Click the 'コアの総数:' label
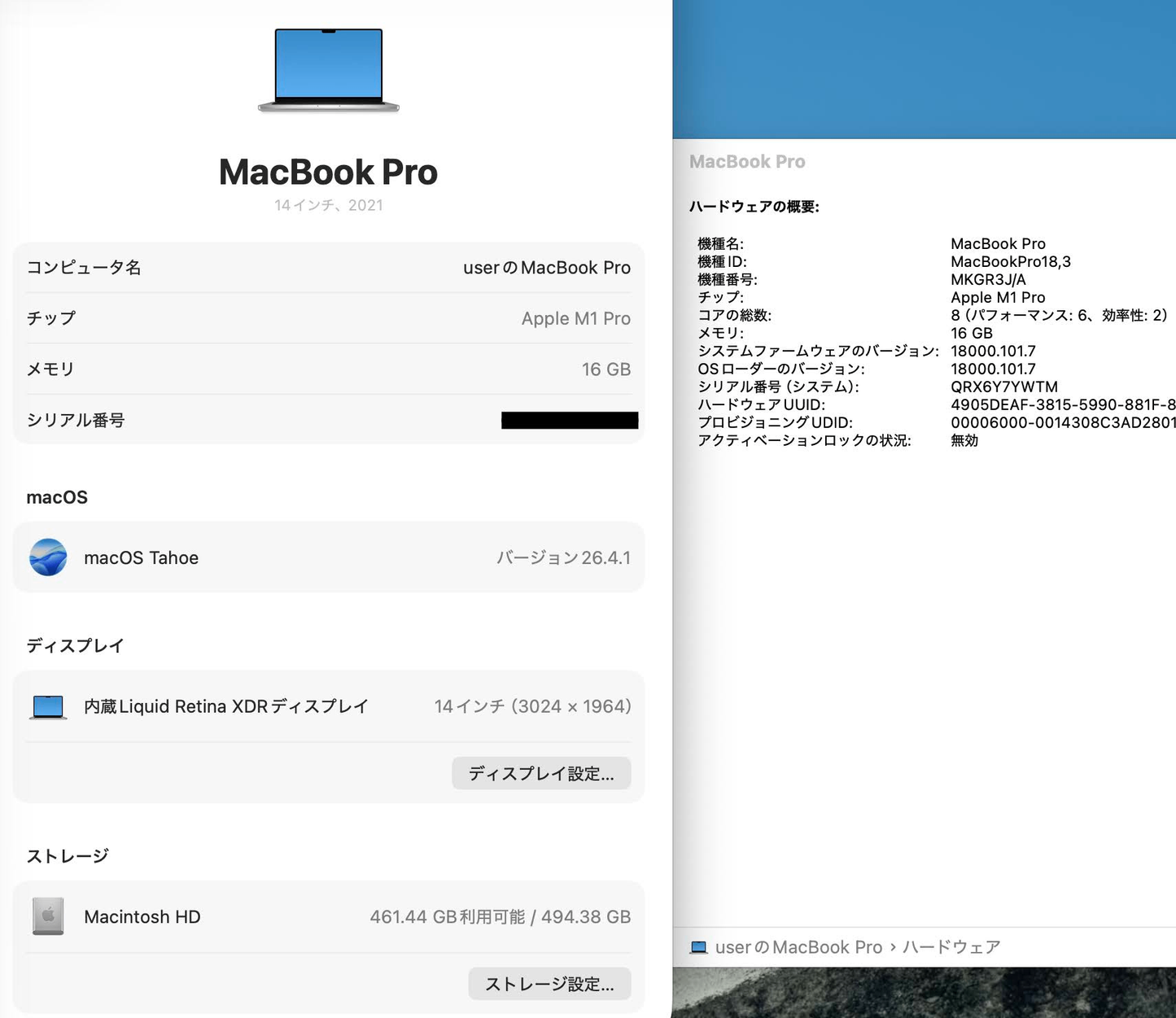1176x1018 pixels. pyautogui.click(x=734, y=316)
